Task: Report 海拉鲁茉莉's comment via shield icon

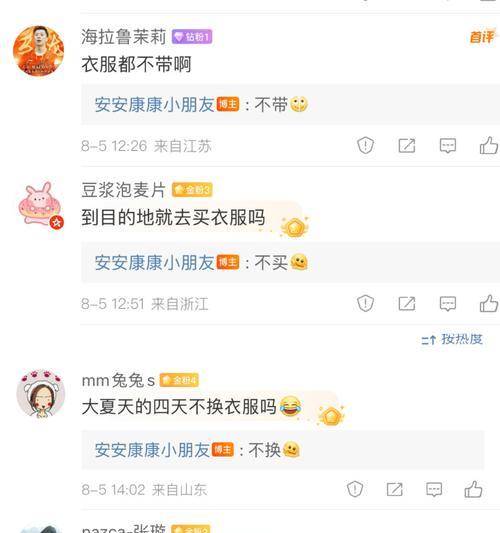Action: click(x=365, y=145)
